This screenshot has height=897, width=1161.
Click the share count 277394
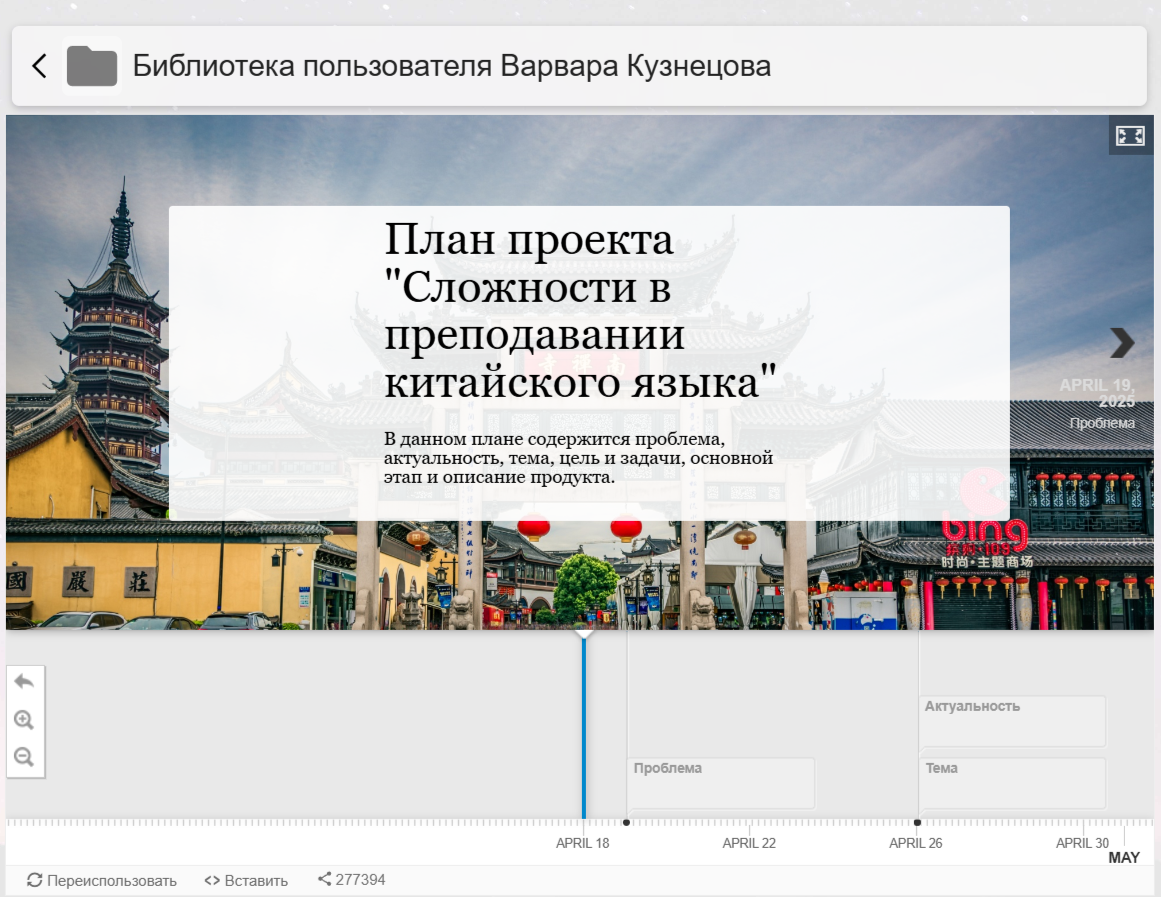click(x=352, y=879)
